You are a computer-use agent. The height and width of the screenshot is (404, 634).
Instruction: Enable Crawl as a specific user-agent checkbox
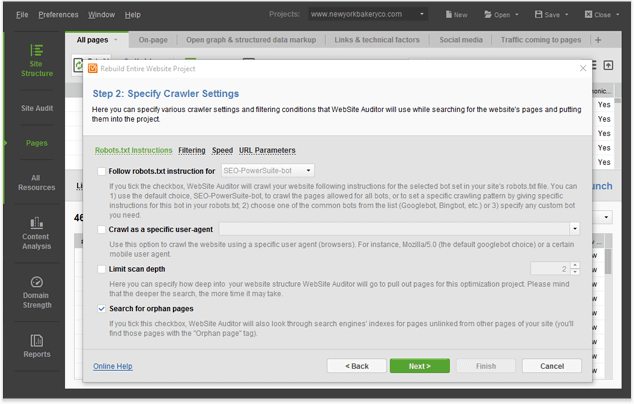pyautogui.click(x=101, y=230)
